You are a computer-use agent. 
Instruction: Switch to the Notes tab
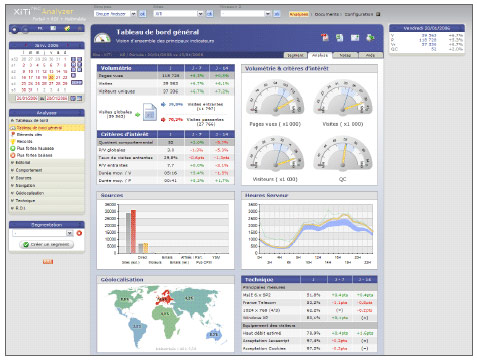point(345,55)
